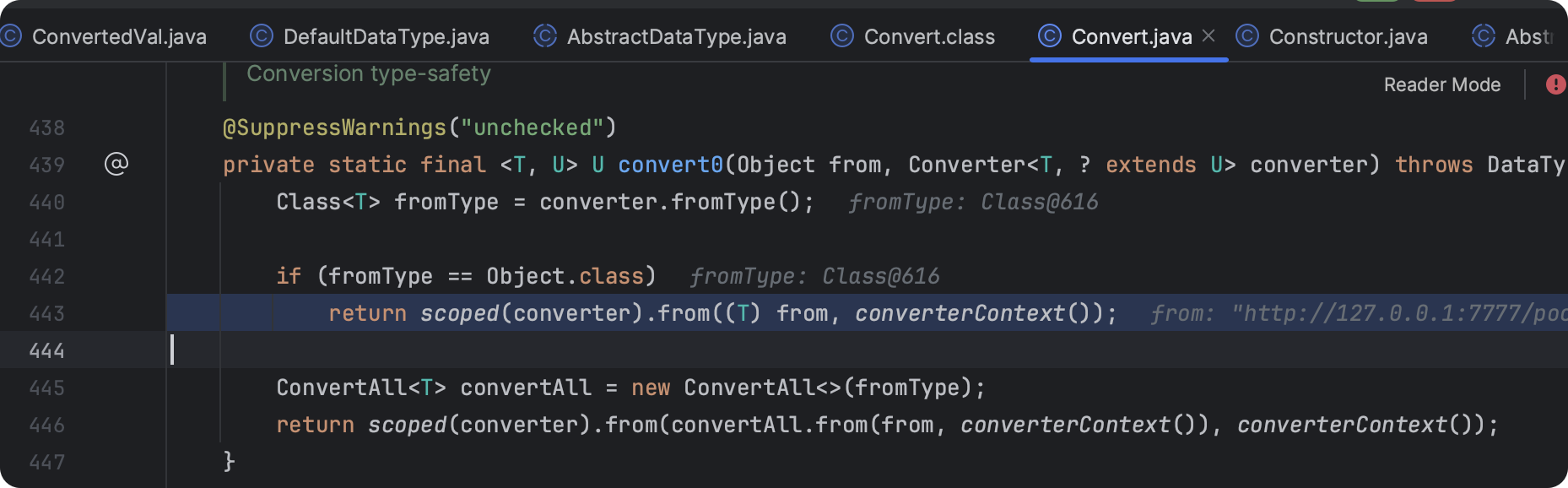This screenshot has height=488, width=1568.
Task: Click the @ gutter icon on line 439
Action: [116, 164]
